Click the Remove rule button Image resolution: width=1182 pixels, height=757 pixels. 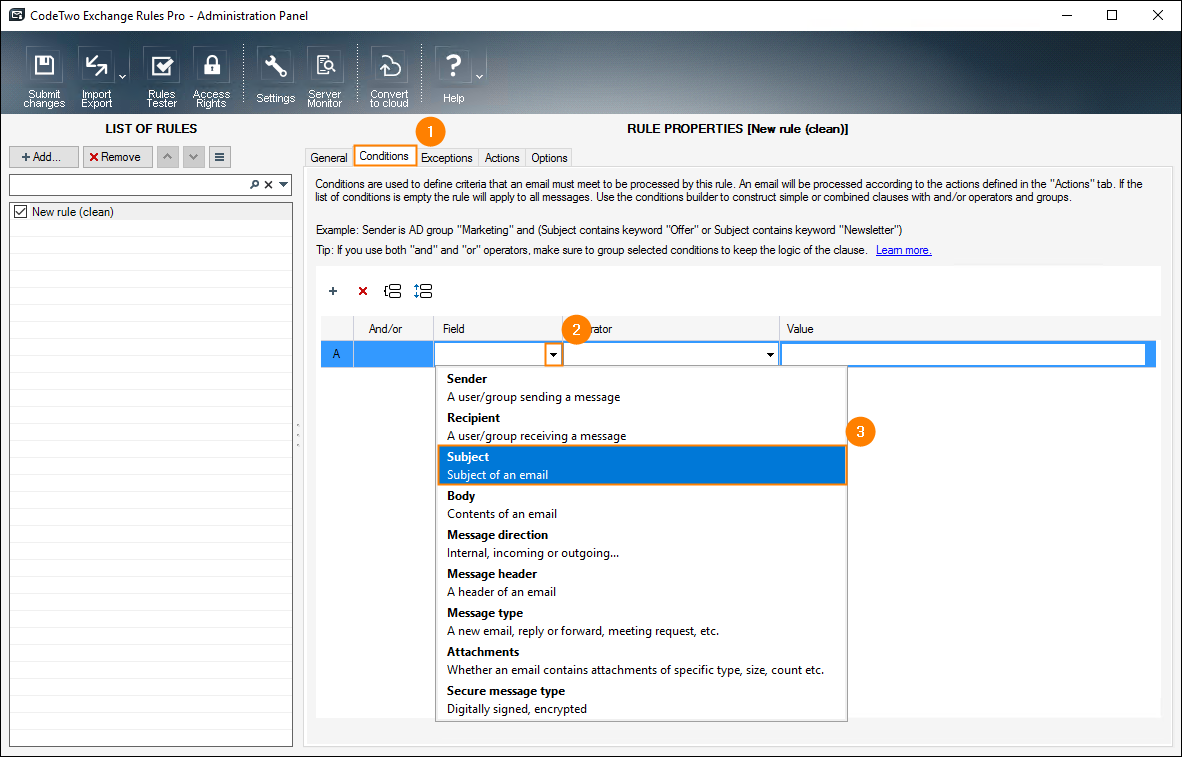tap(118, 157)
